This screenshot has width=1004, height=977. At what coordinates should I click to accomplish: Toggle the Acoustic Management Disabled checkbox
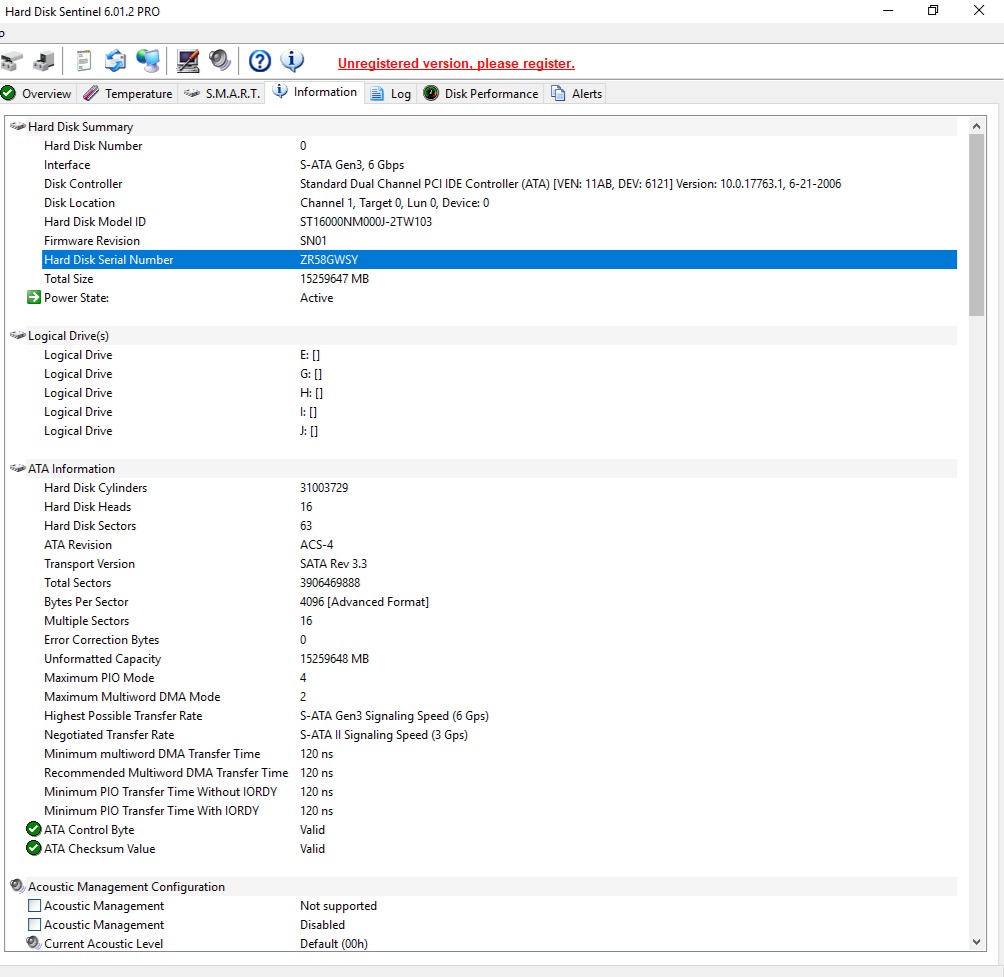pyautogui.click(x=35, y=925)
